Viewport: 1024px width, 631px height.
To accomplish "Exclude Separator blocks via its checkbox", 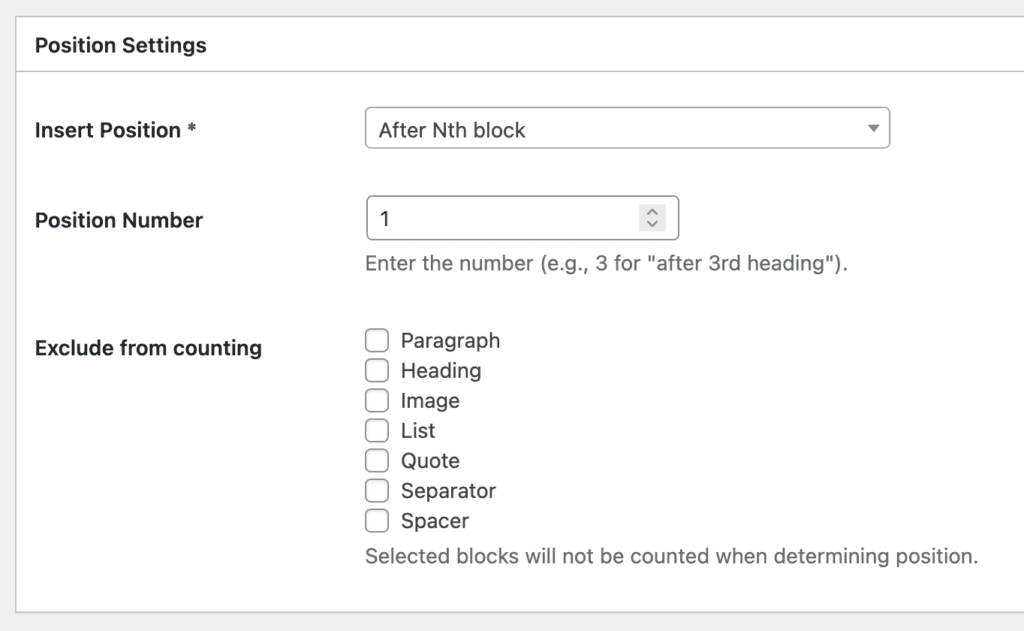I will click(377, 491).
